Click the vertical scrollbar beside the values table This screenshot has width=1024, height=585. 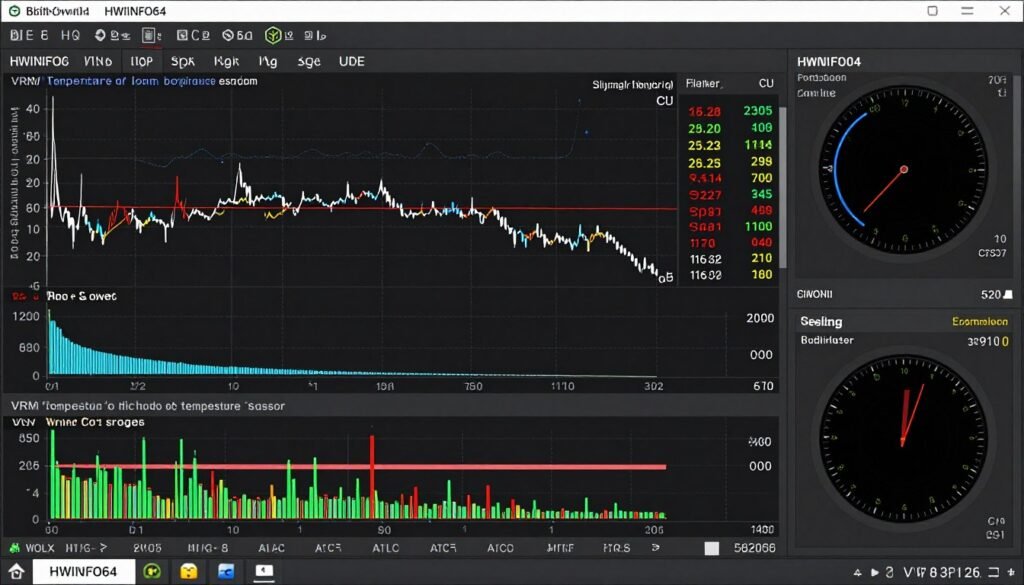click(782, 187)
